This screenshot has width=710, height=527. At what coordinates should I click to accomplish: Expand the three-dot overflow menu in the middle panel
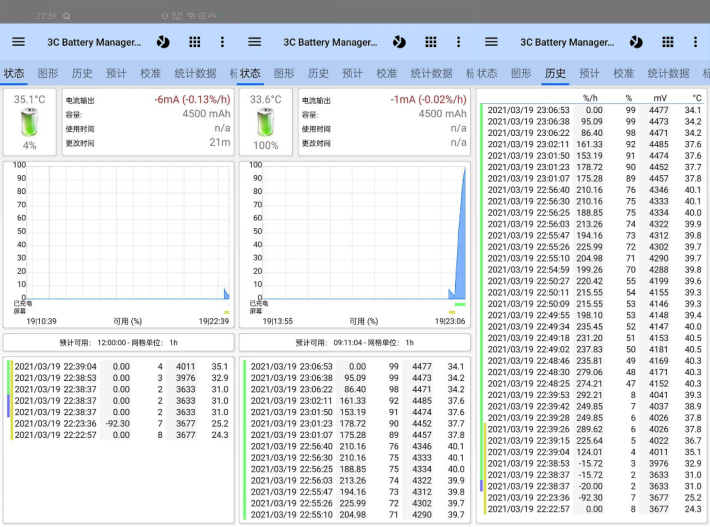click(x=458, y=42)
